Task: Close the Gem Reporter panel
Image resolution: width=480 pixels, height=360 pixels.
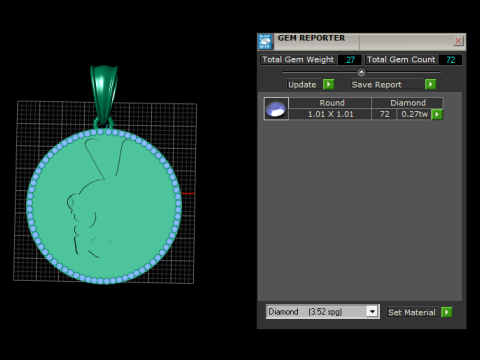Action: tap(458, 41)
